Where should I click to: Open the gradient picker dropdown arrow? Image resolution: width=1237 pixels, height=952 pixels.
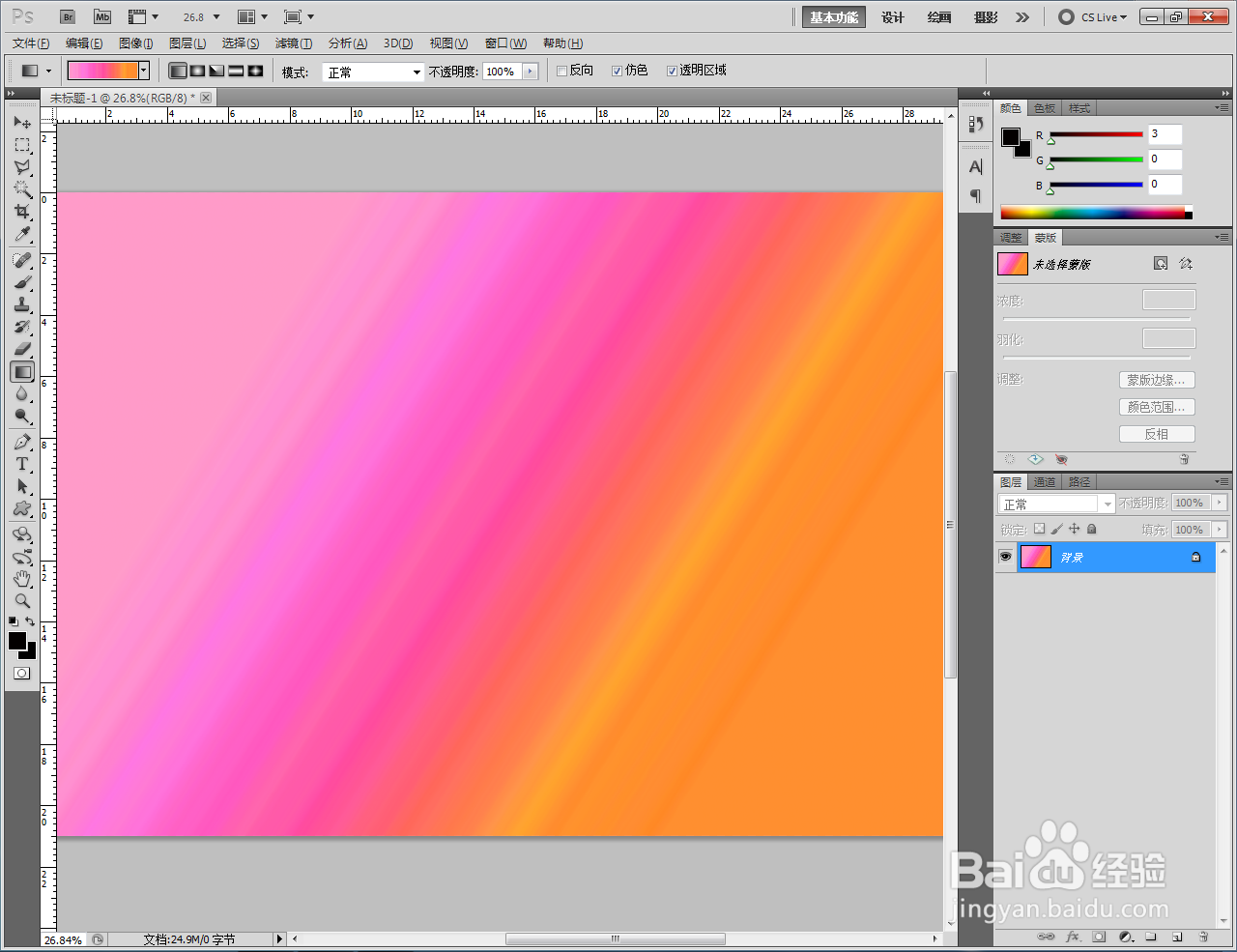coord(144,71)
